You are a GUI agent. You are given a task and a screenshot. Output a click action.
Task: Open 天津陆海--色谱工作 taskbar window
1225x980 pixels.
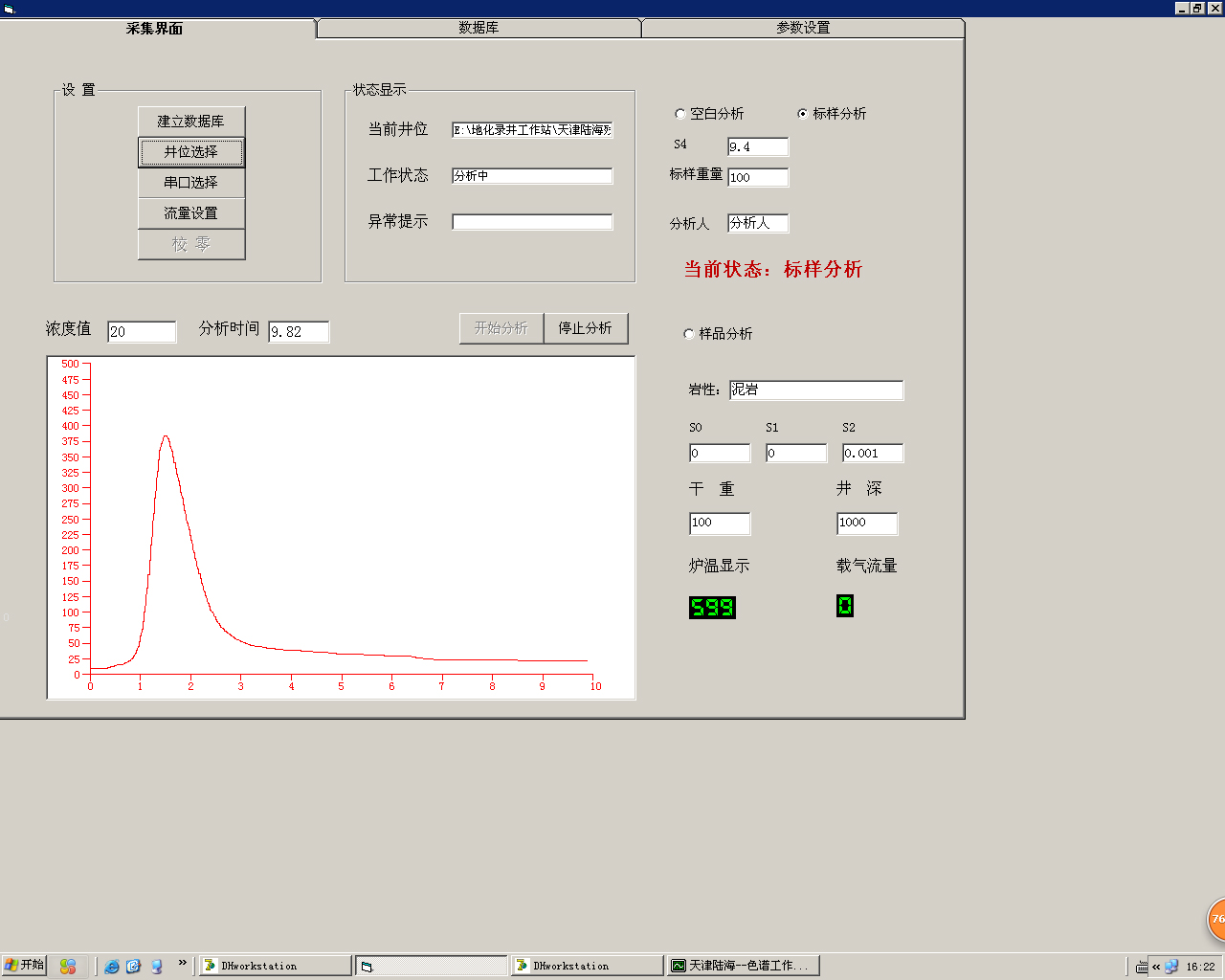[744, 966]
